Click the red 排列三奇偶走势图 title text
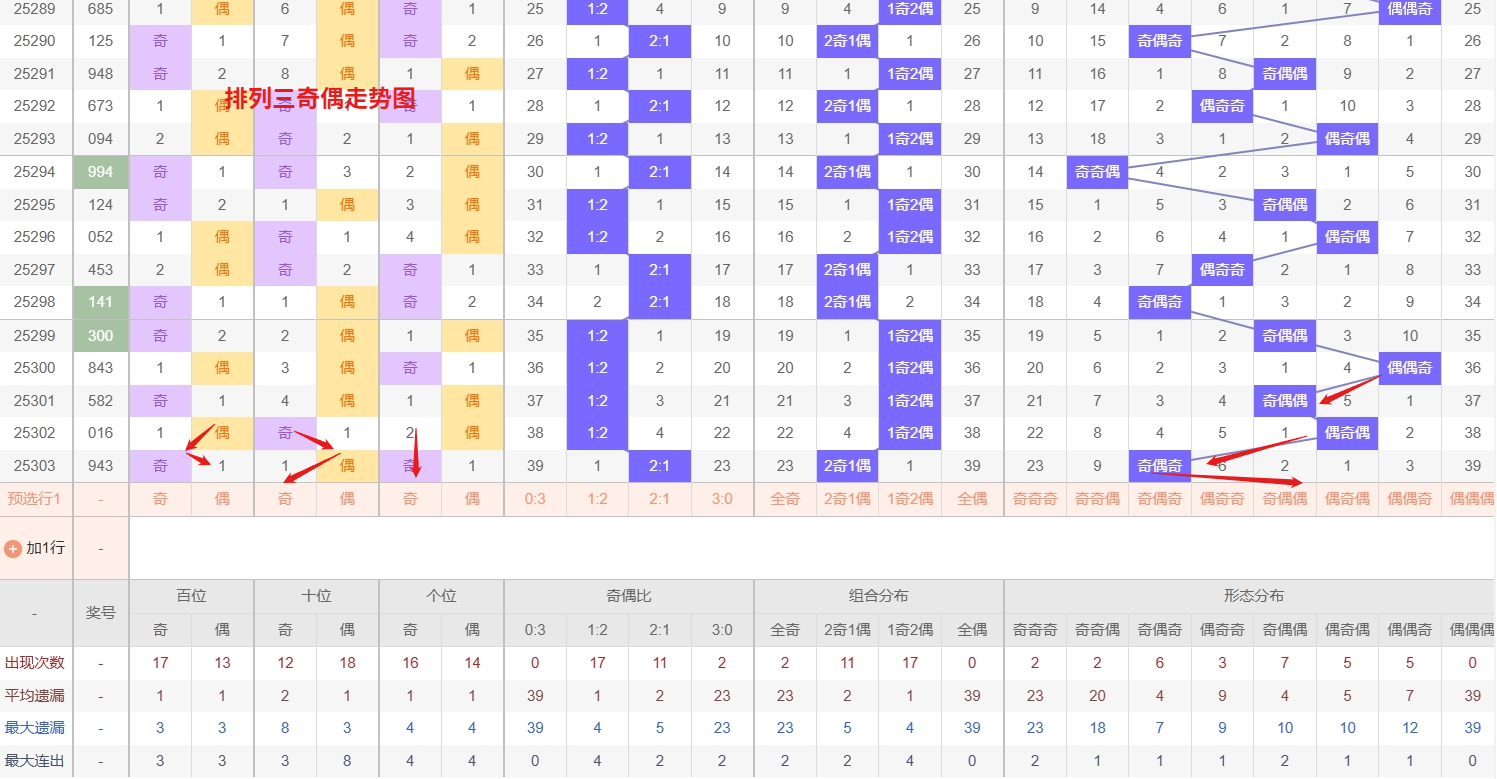Image resolution: width=1497 pixels, height=779 pixels. point(319,98)
